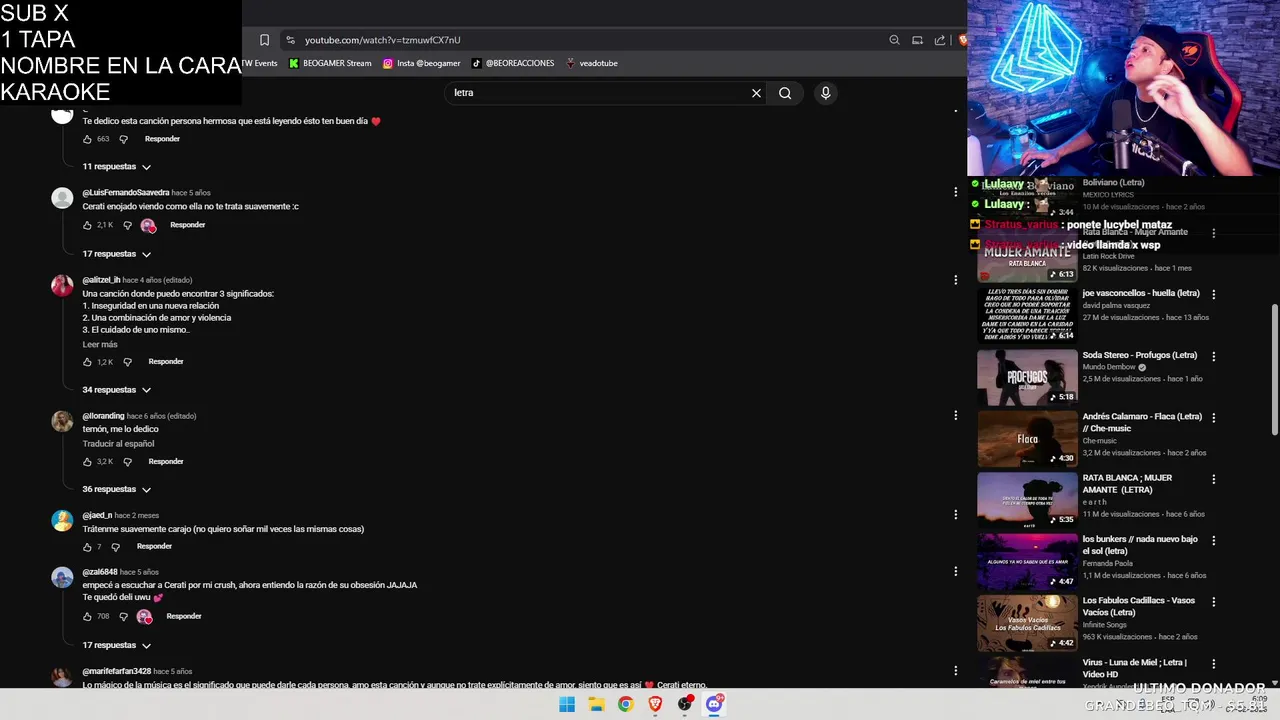Open the BEOGAMER Stream bookmark
The height and width of the screenshot is (720, 1280).
tap(330, 63)
